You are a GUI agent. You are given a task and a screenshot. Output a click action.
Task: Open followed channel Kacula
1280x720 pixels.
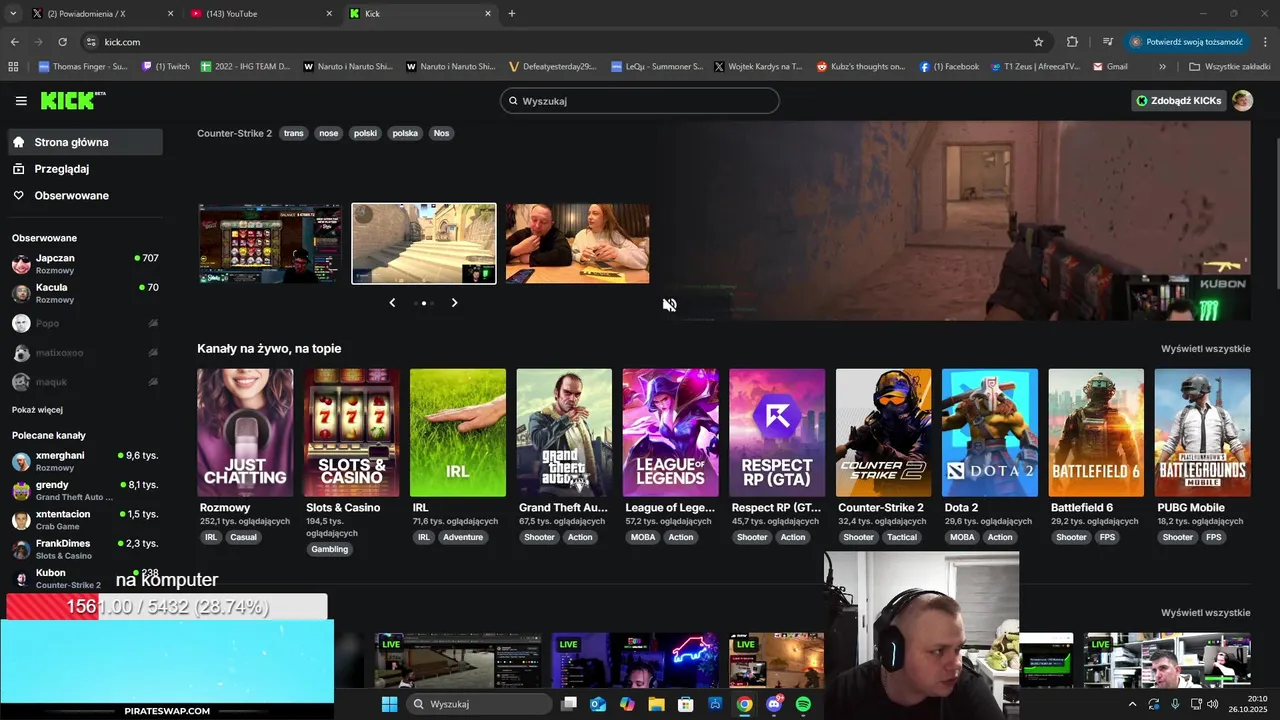[85, 293]
